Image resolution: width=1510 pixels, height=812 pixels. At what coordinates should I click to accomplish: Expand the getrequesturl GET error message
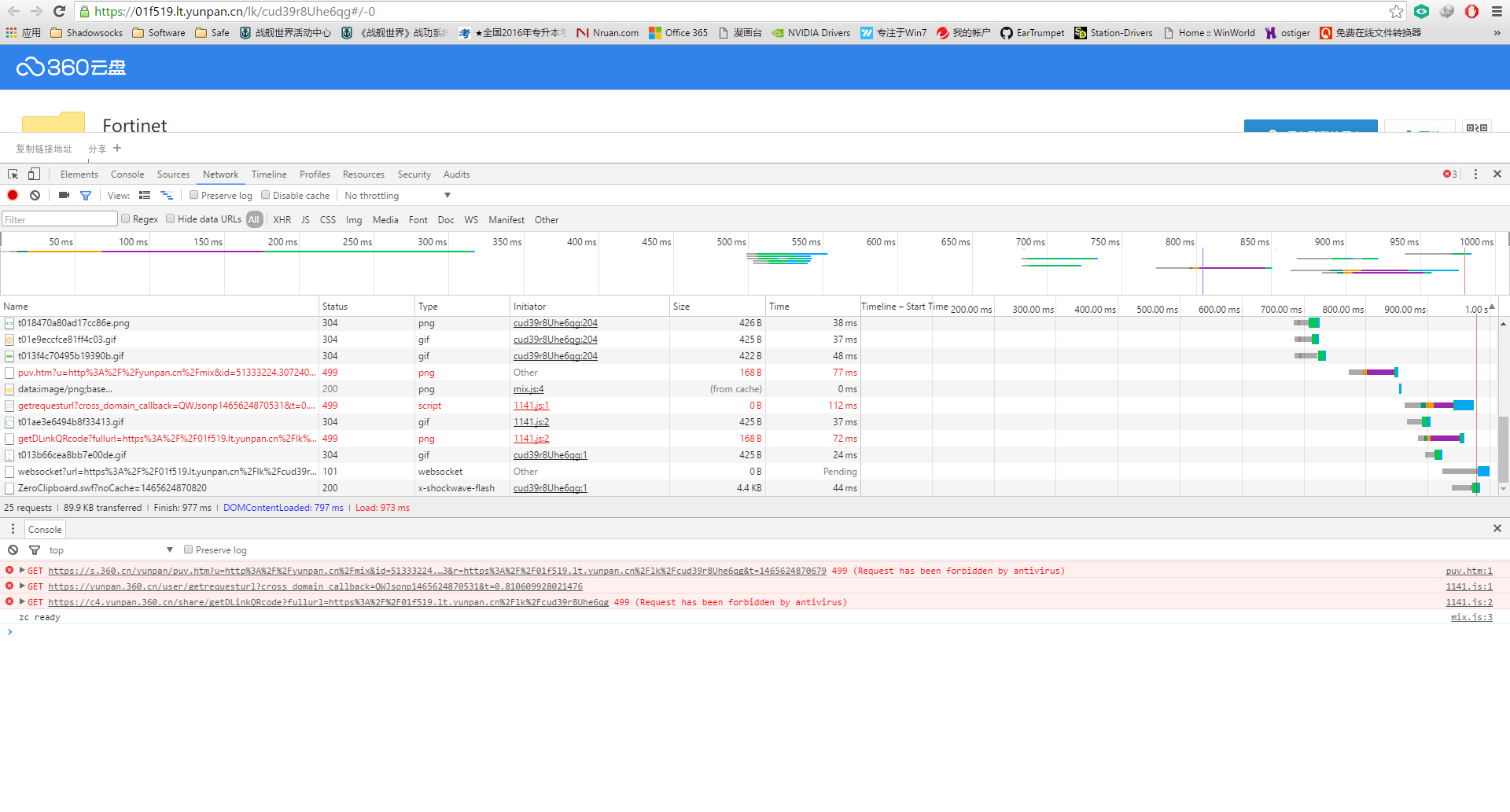tap(22, 586)
